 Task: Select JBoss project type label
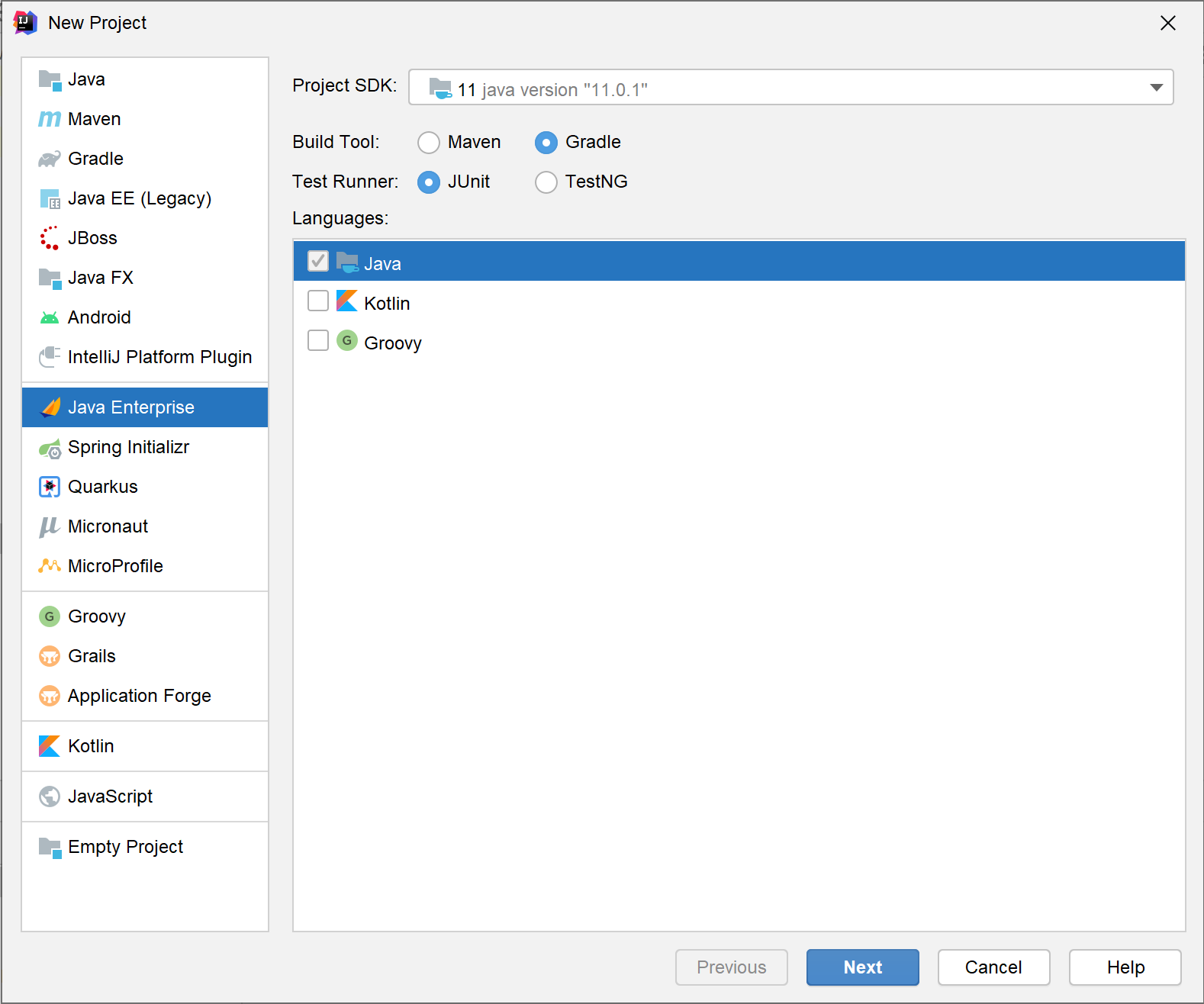point(92,238)
